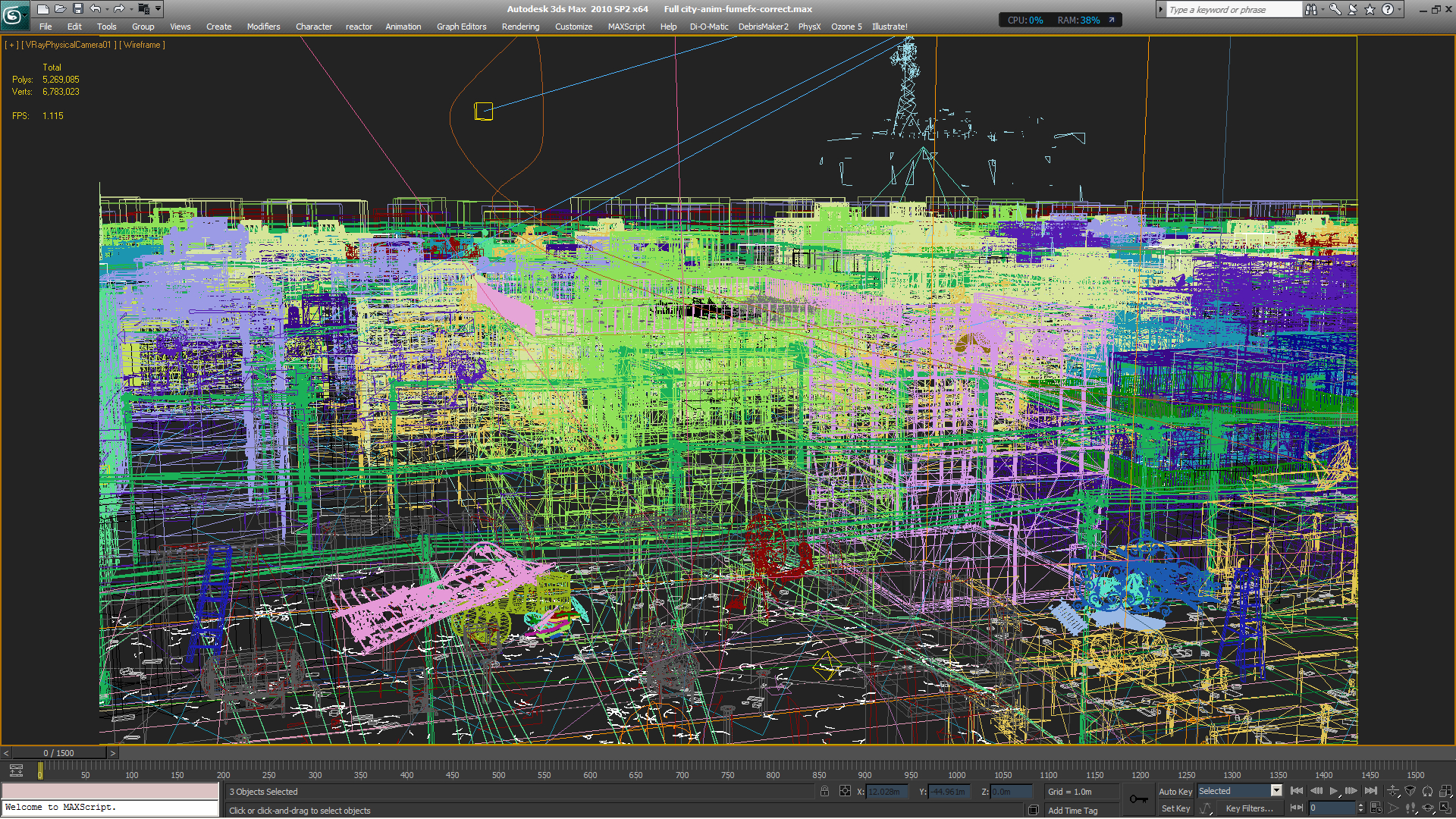
Task: Click the Favorites star icon
Action: 1370,9
